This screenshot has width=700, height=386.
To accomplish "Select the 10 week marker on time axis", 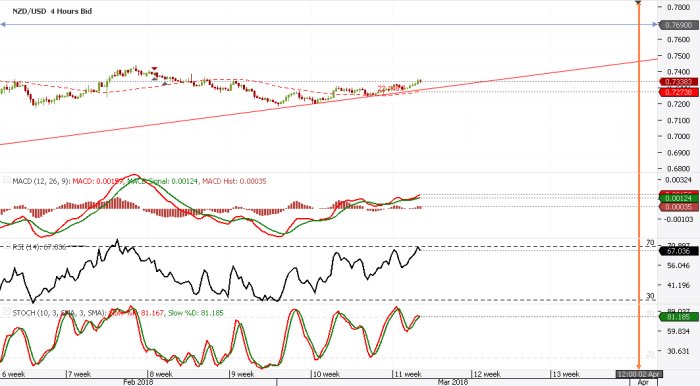I will coord(326,374).
